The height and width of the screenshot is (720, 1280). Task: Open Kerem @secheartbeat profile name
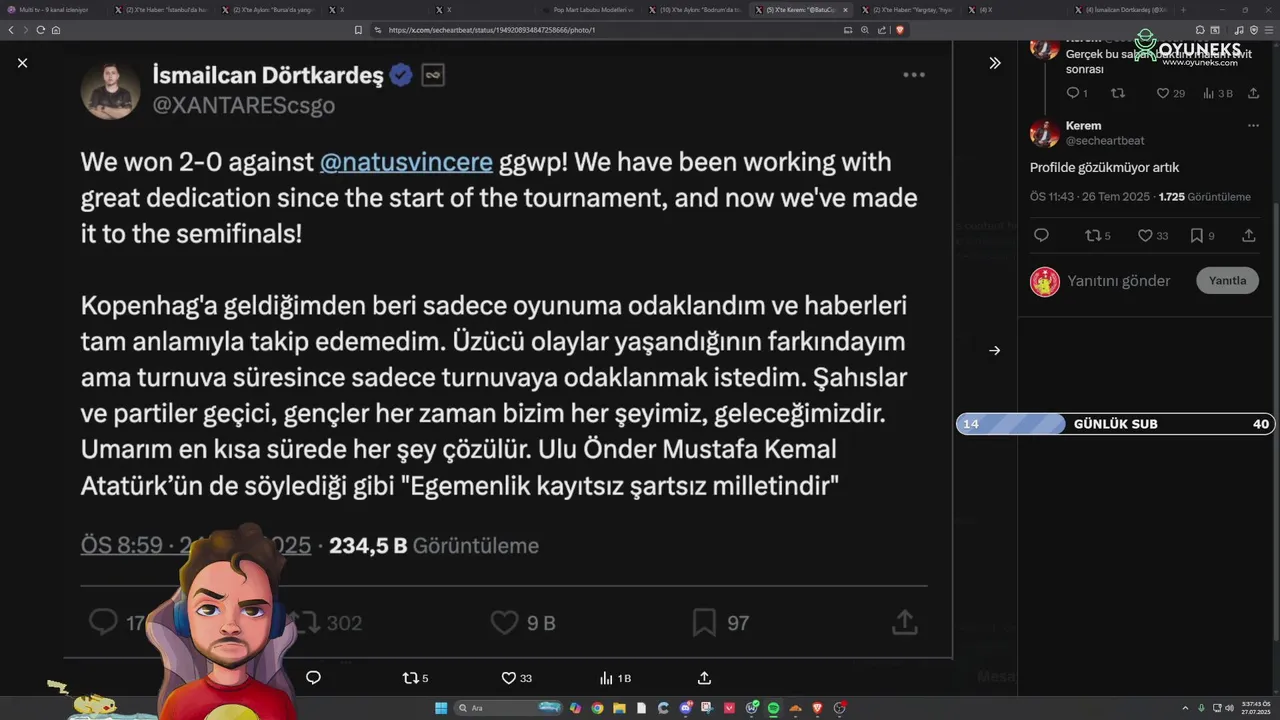(1084, 126)
